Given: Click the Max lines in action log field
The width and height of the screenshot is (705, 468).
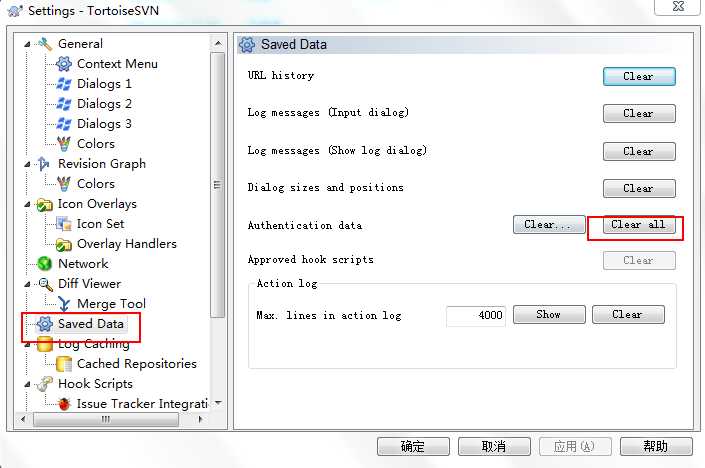Looking at the screenshot, I should 476,315.
